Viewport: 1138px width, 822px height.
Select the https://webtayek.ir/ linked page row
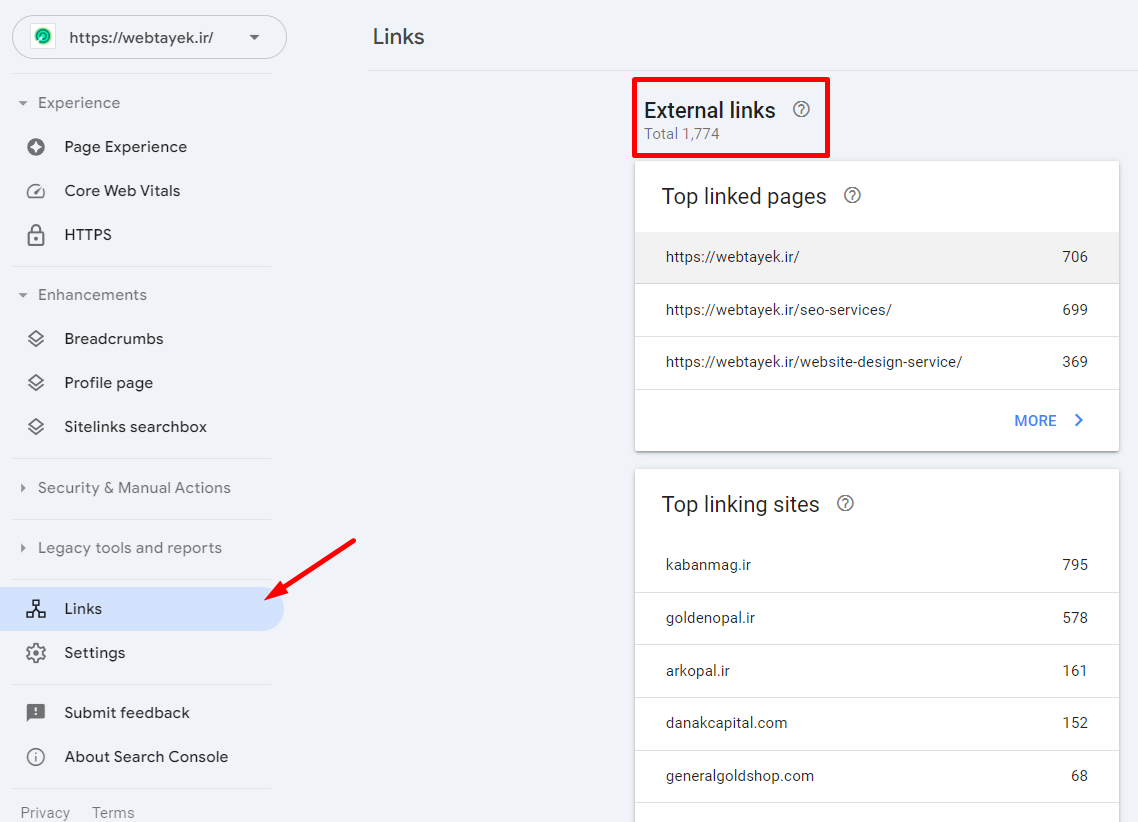[x=877, y=258]
